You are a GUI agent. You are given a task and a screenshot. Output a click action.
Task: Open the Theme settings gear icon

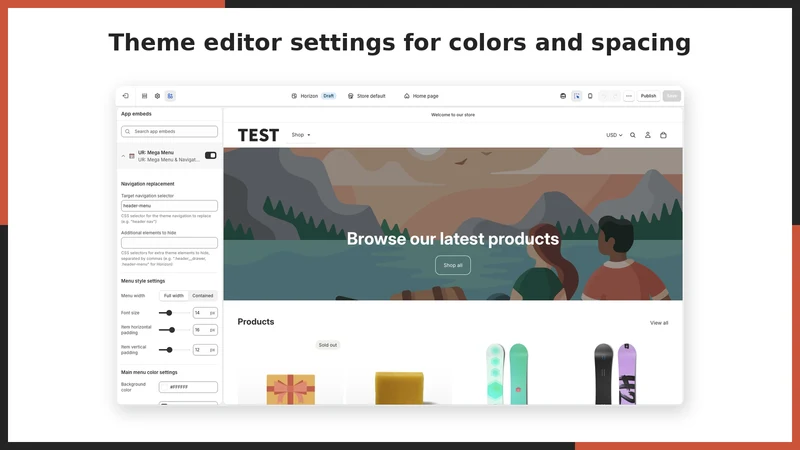[157, 96]
